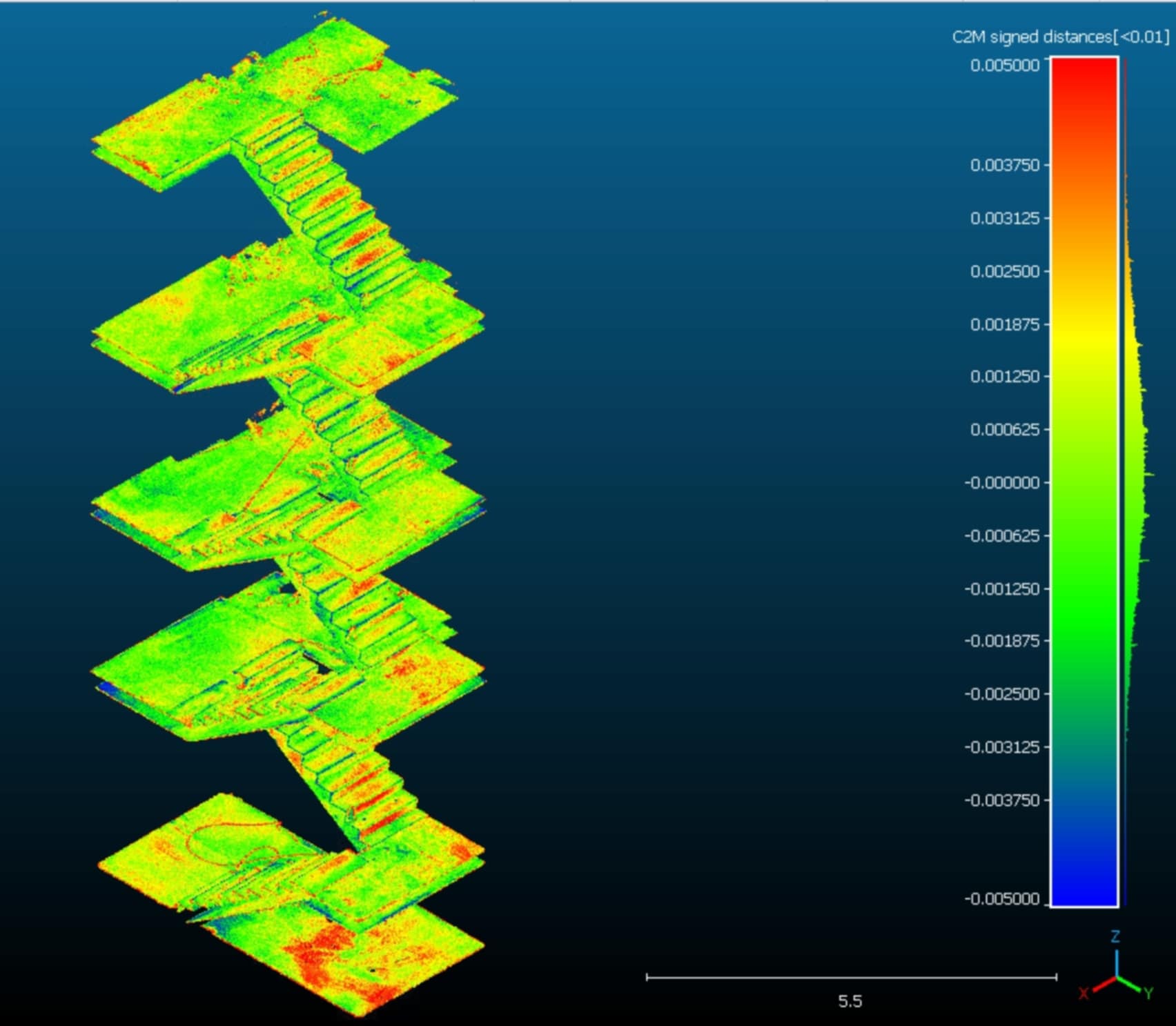The image size is (1176, 1026).
Task: Click the 0.003125 scale label
Action: click(x=1005, y=218)
